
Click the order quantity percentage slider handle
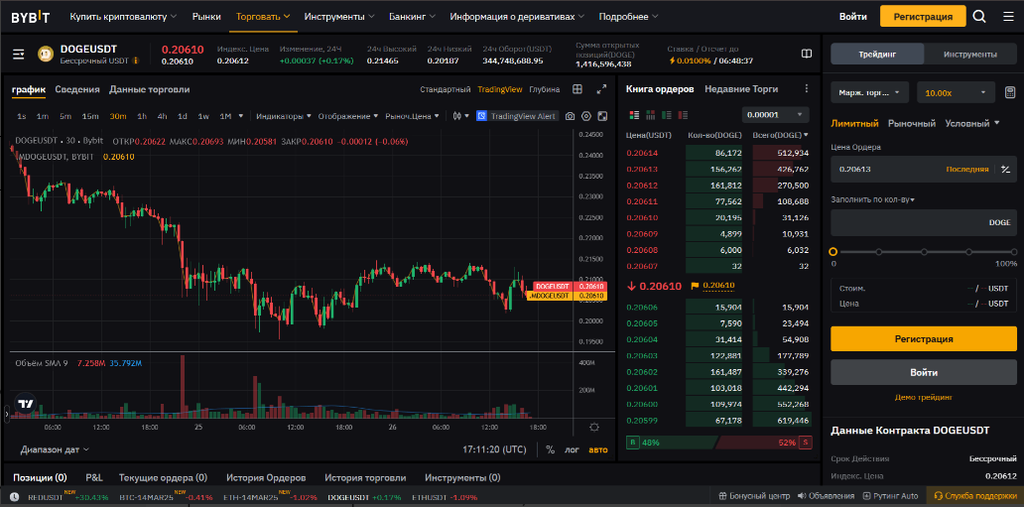(833, 252)
